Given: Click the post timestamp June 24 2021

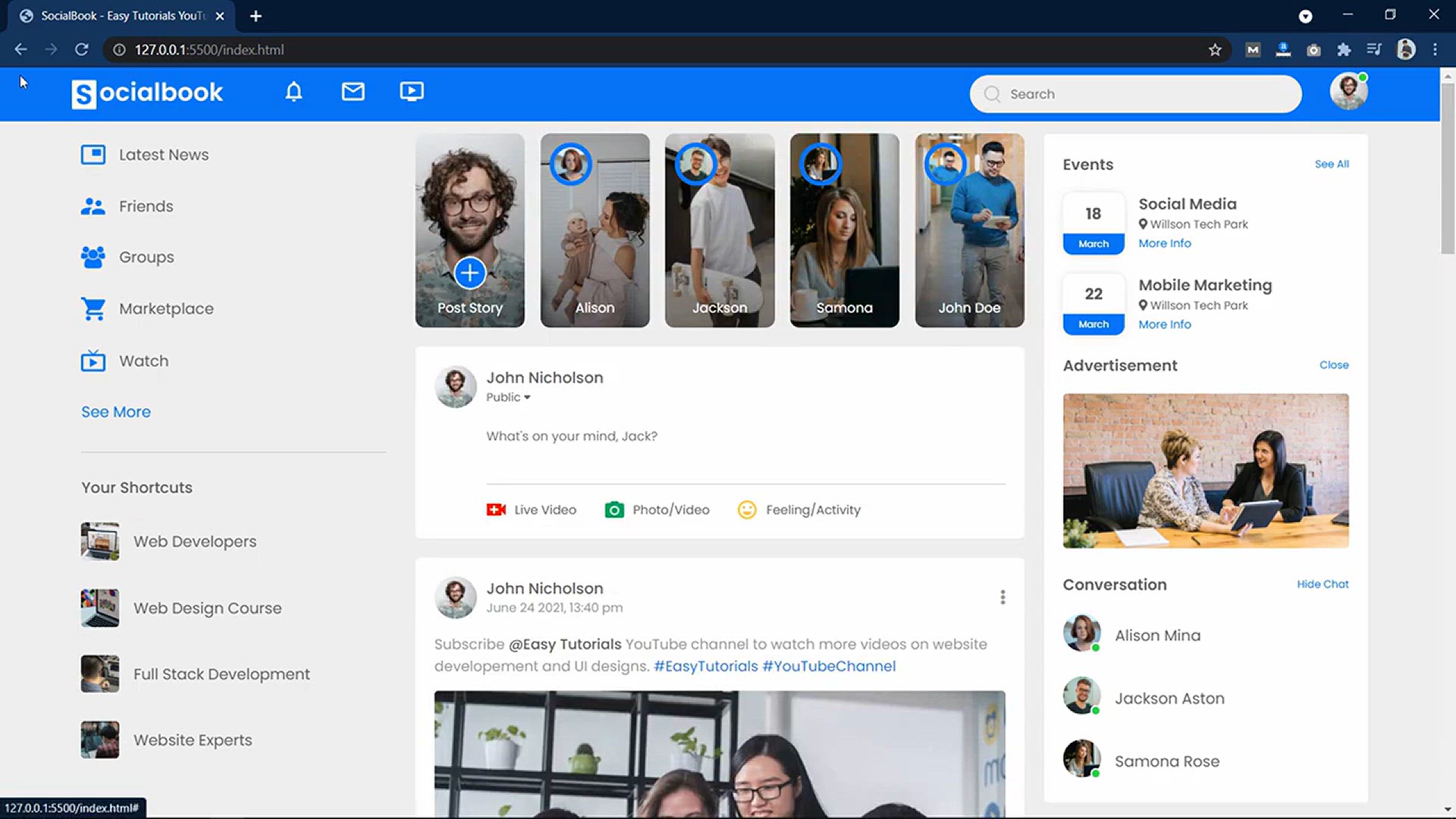Looking at the screenshot, I should (x=554, y=608).
